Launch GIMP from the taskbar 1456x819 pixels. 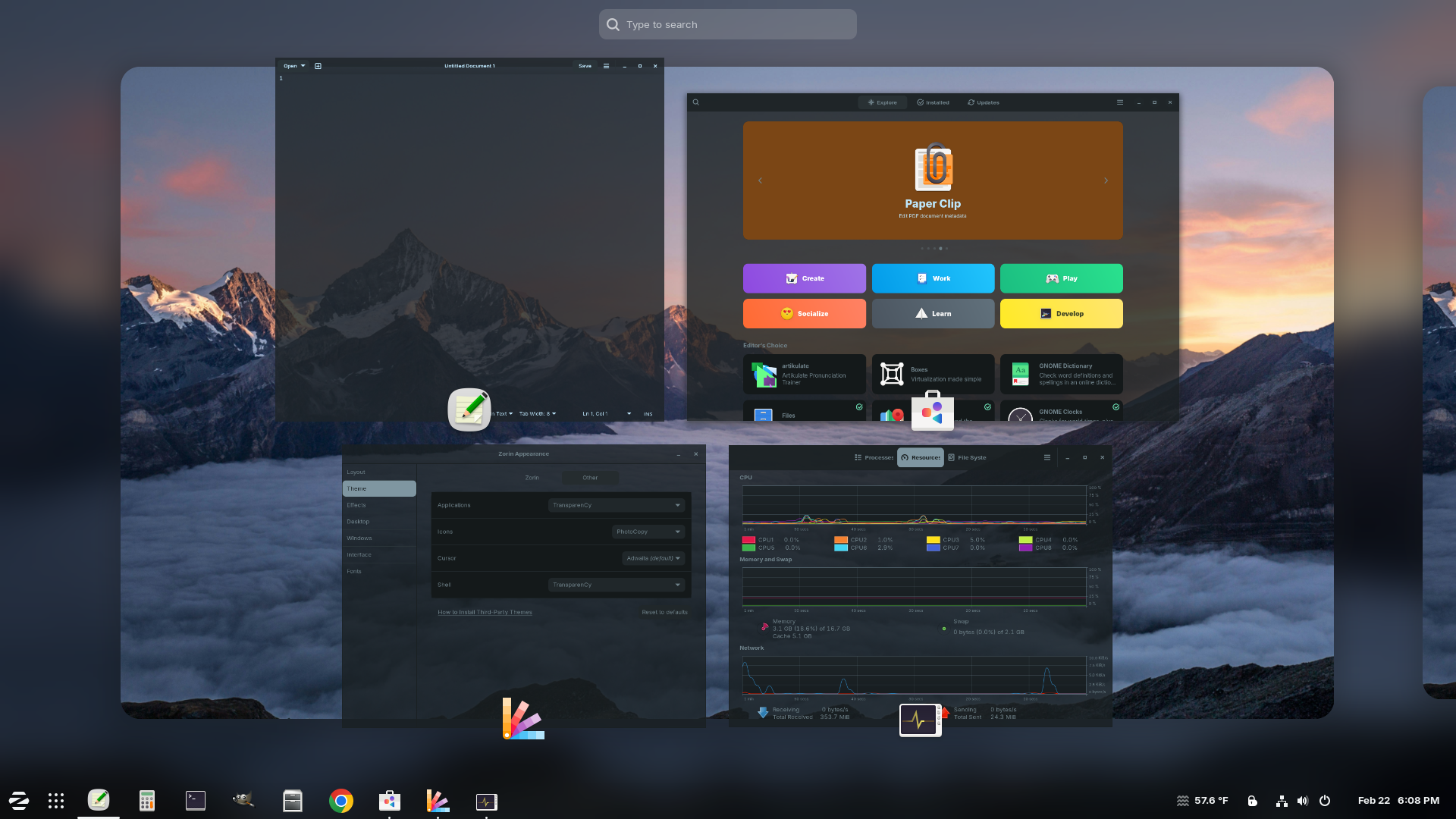pos(243,801)
